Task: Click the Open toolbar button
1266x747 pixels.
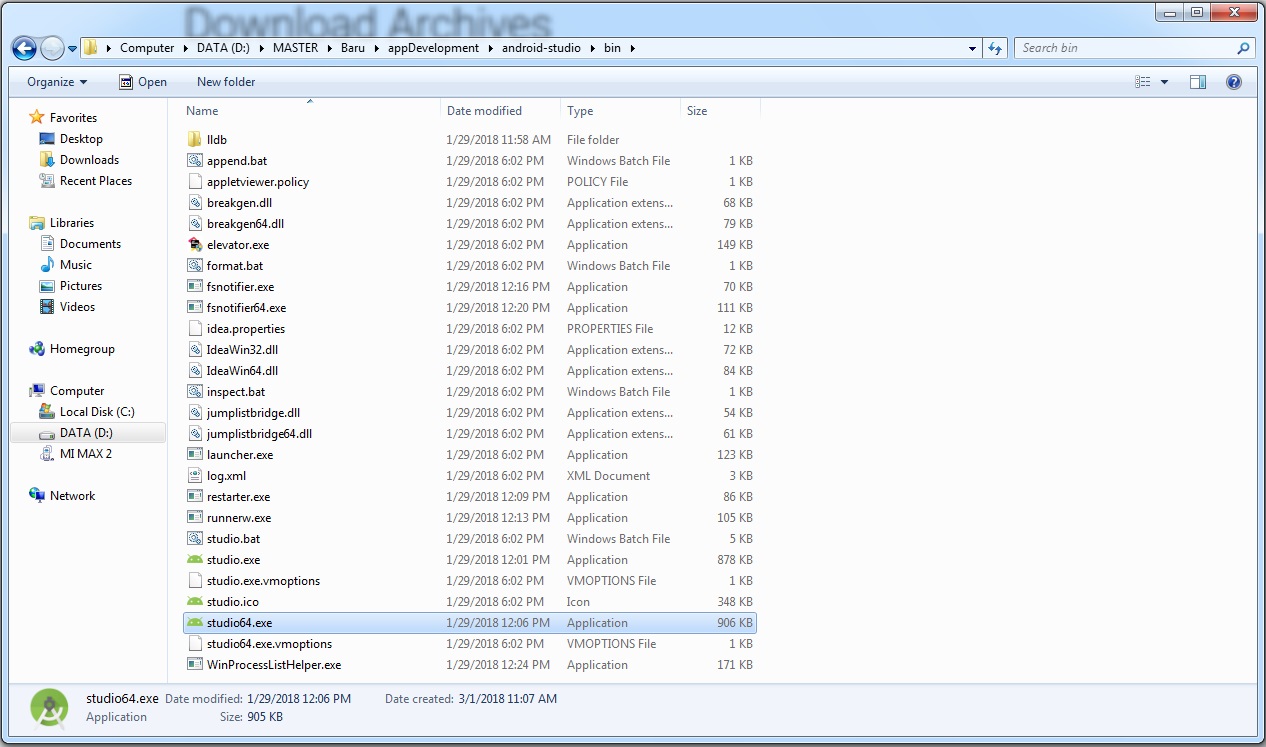Action: [143, 82]
